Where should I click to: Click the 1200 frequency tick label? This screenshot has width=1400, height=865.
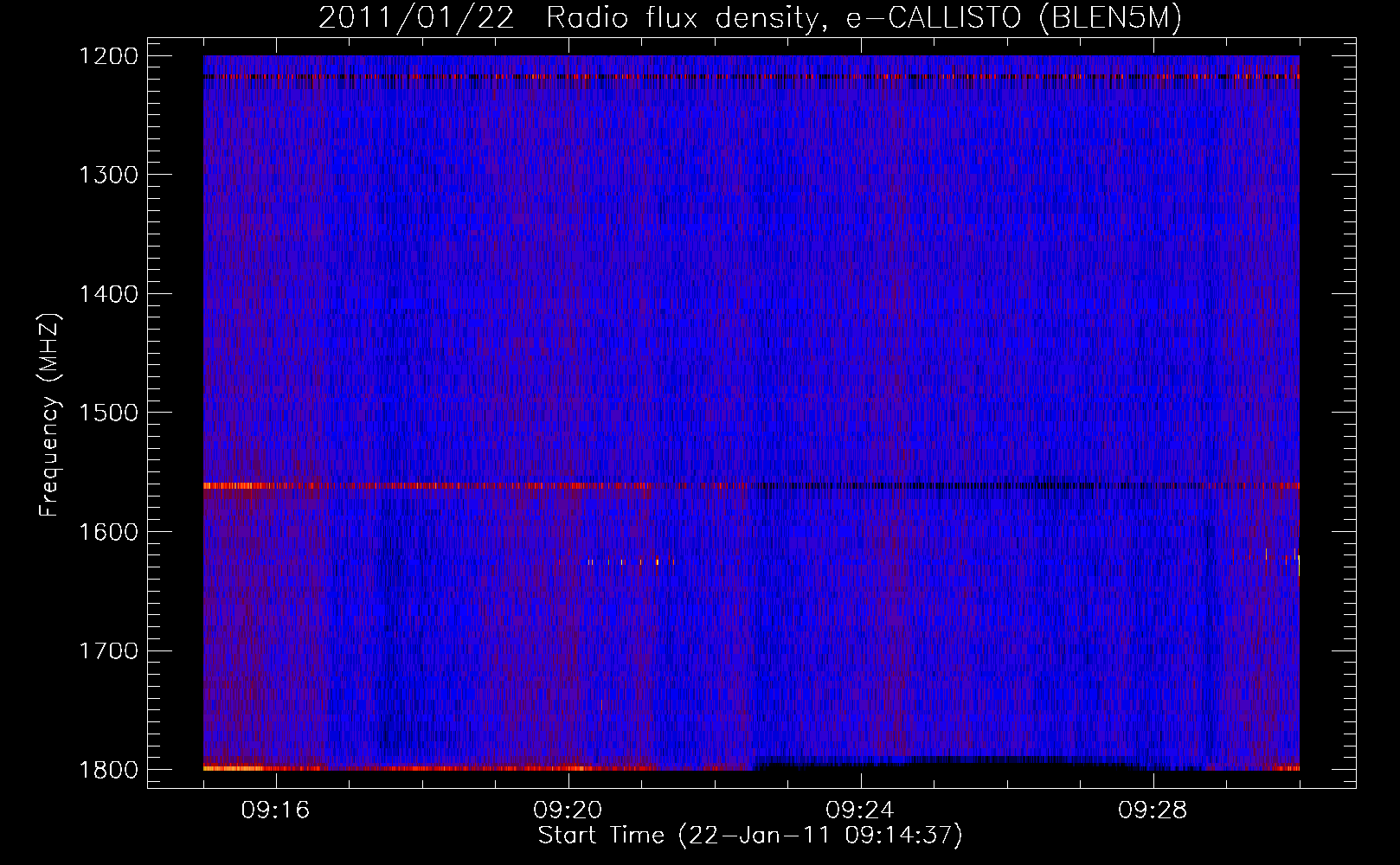pos(109,56)
